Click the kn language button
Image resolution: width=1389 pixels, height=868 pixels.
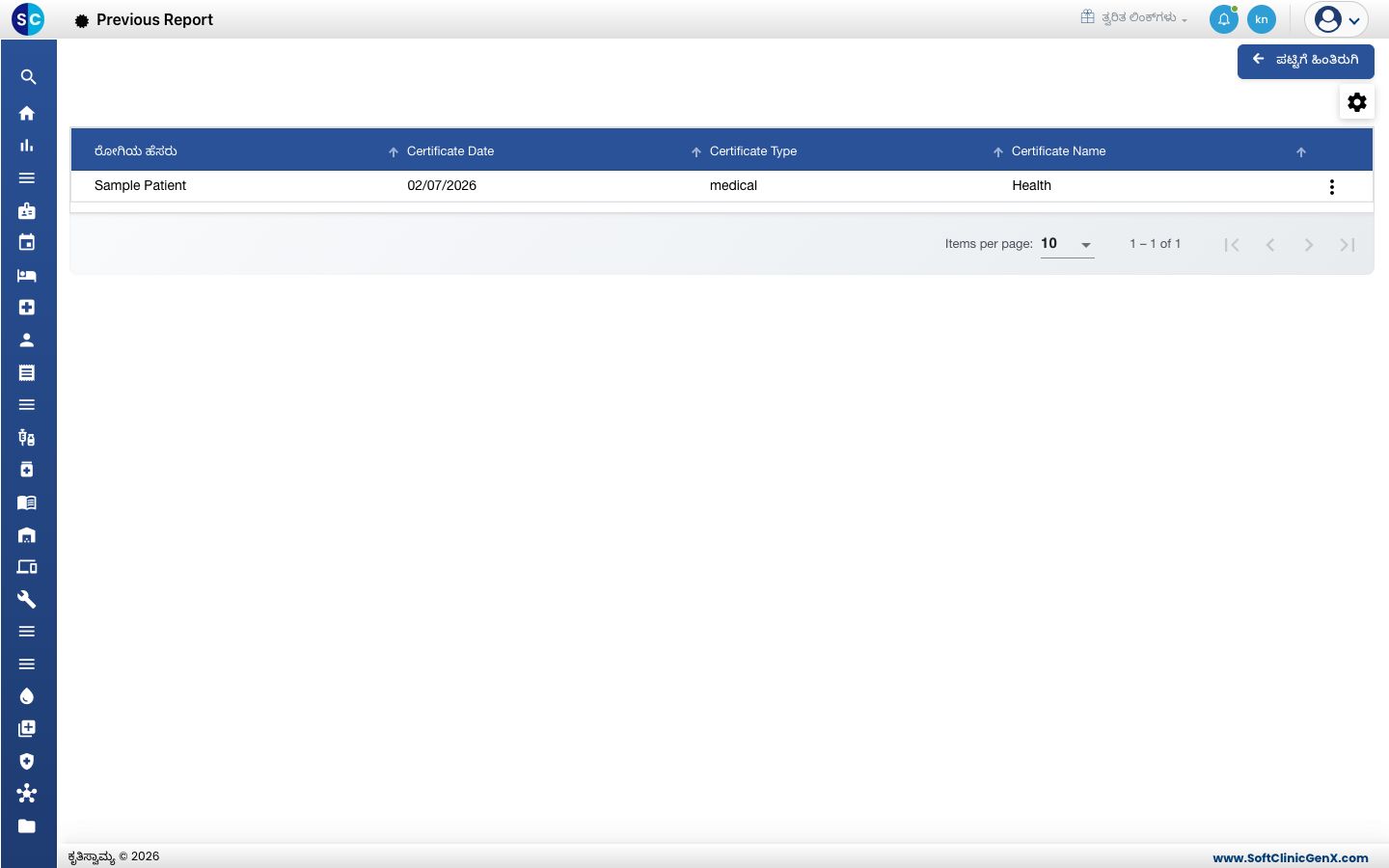coord(1262,19)
